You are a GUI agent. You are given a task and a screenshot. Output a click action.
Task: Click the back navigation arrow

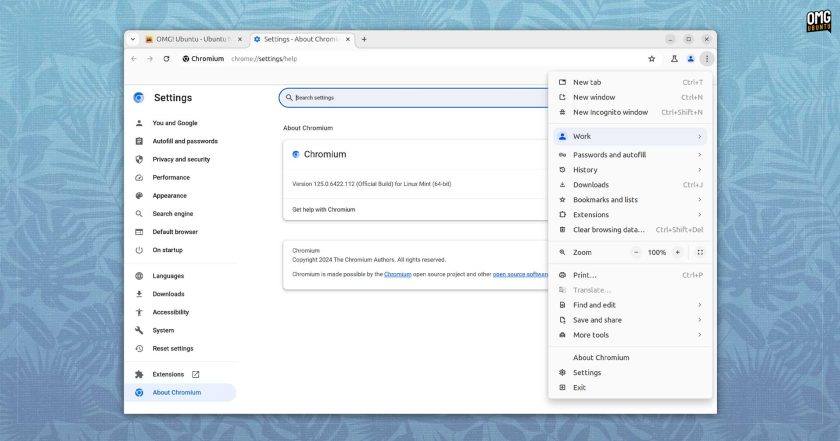[x=134, y=59]
